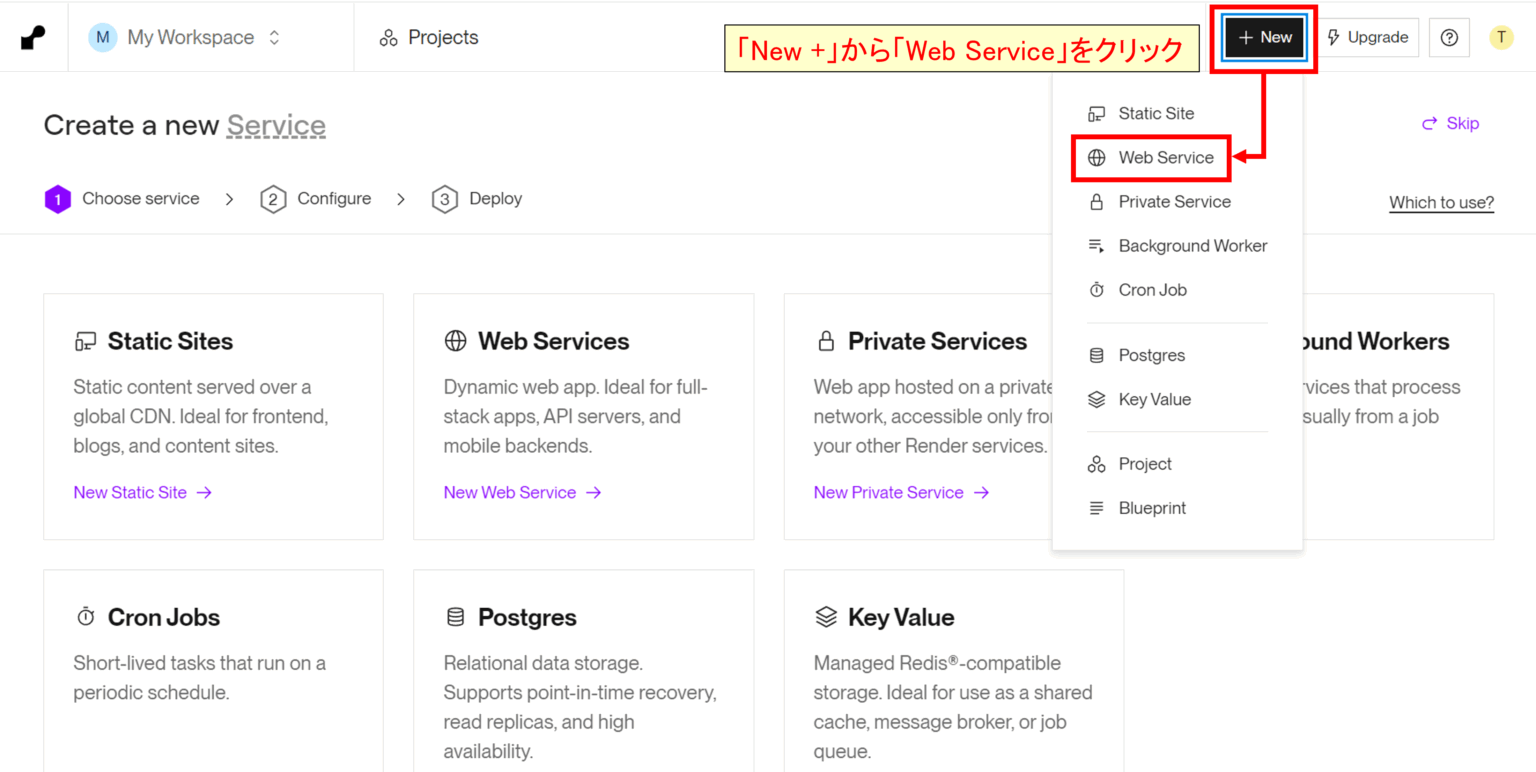Click the Skip link
1536x772 pixels.
pyautogui.click(x=1450, y=124)
